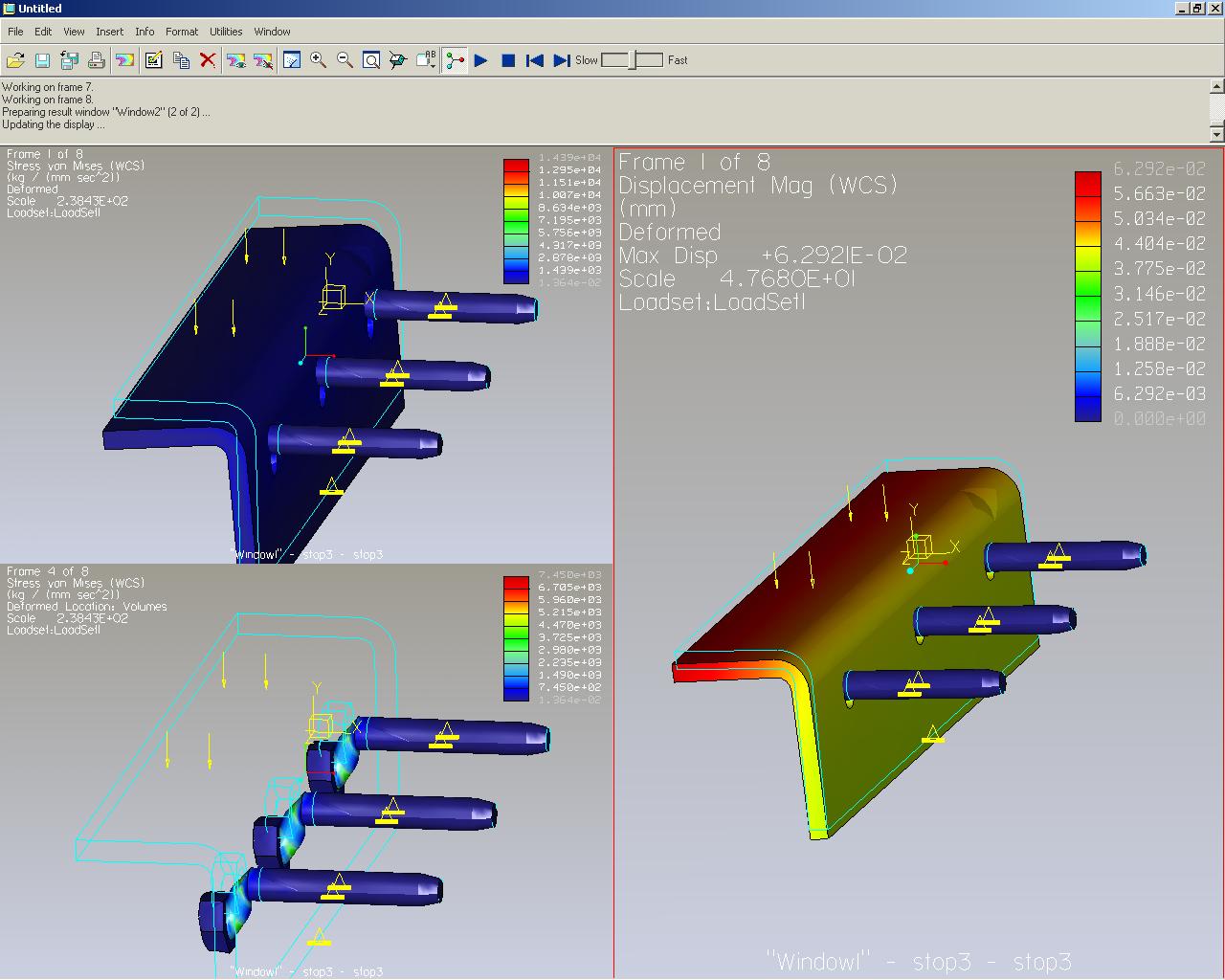This screenshot has height=980, width=1225.
Task: Click 'Max Disp +6.2921E-02' text
Action: click(763, 256)
